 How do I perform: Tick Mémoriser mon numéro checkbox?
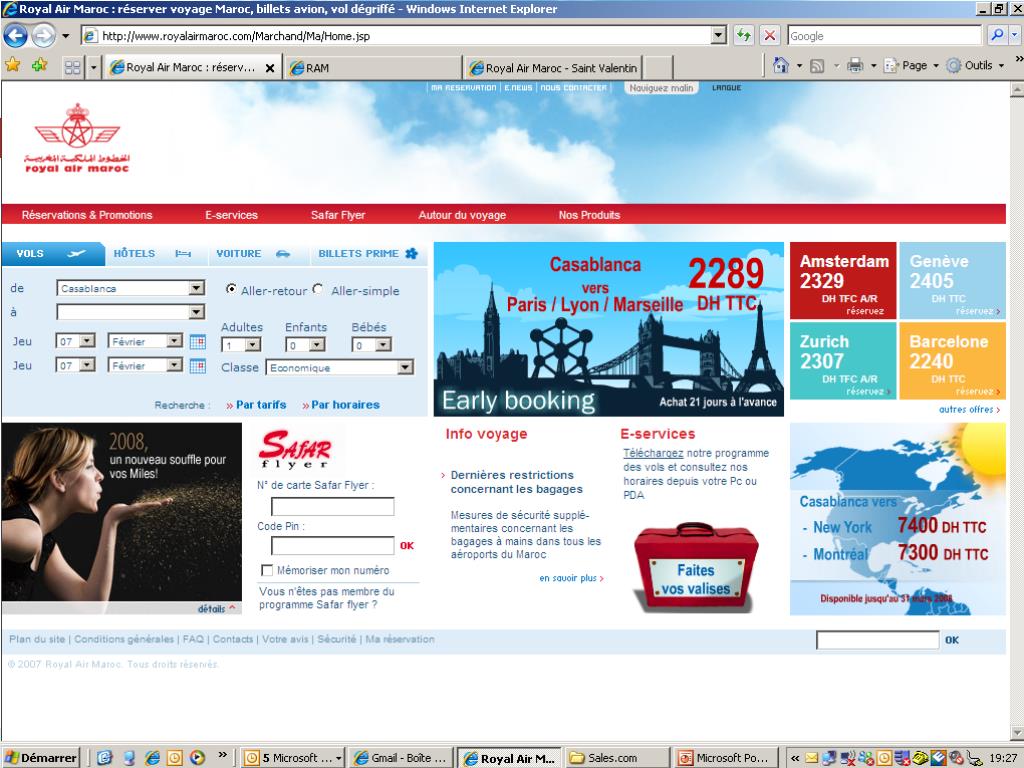pyautogui.click(x=266, y=570)
